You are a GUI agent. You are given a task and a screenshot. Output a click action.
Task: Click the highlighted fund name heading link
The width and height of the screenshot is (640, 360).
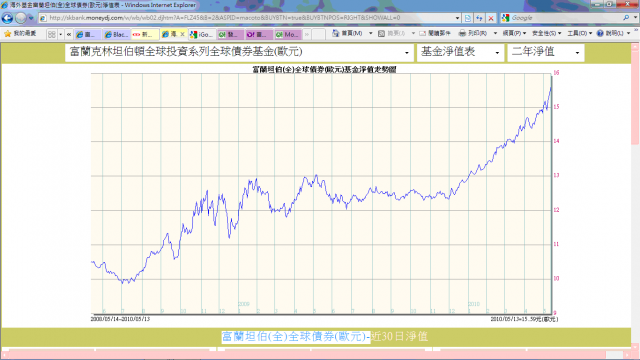[295, 337]
